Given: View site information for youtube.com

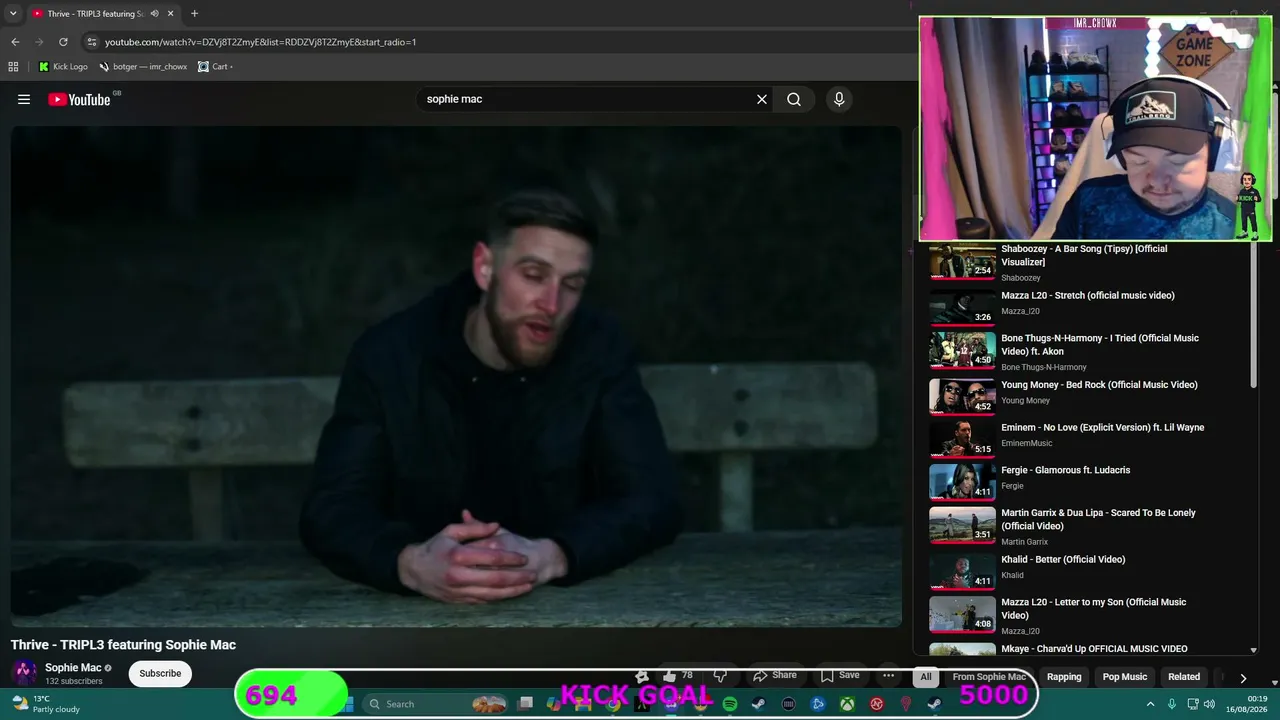Looking at the screenshot, I should (92, 42).
